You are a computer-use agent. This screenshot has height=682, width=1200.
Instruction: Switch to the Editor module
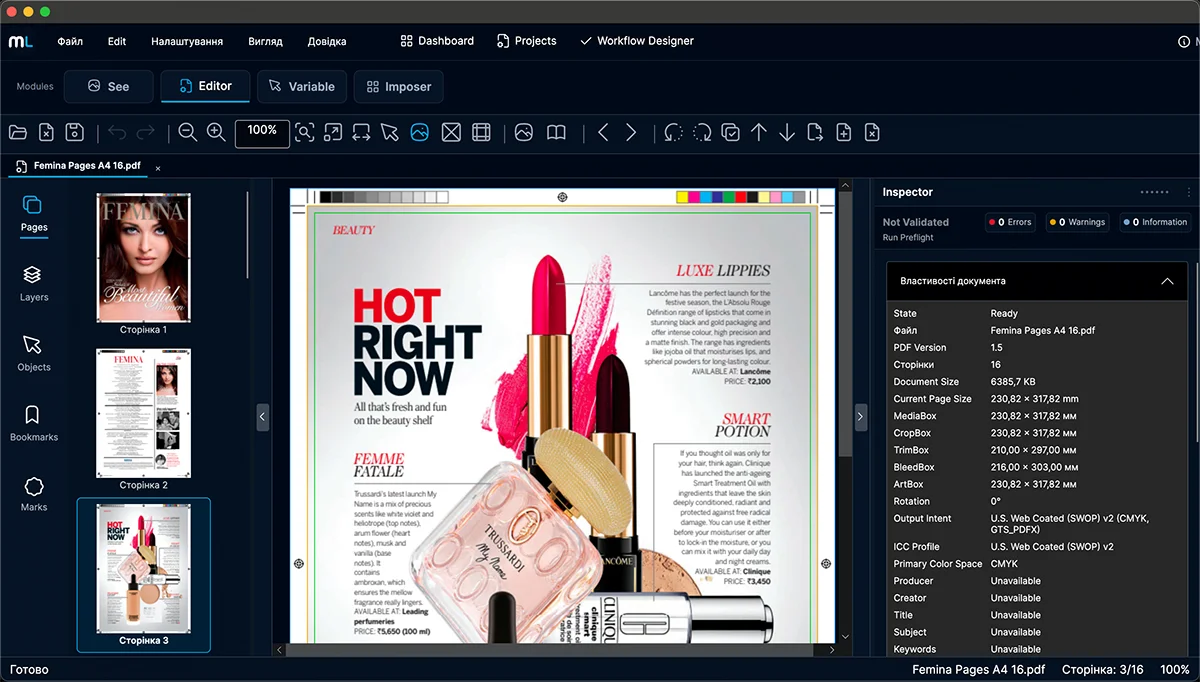click(x=205, y=86)
